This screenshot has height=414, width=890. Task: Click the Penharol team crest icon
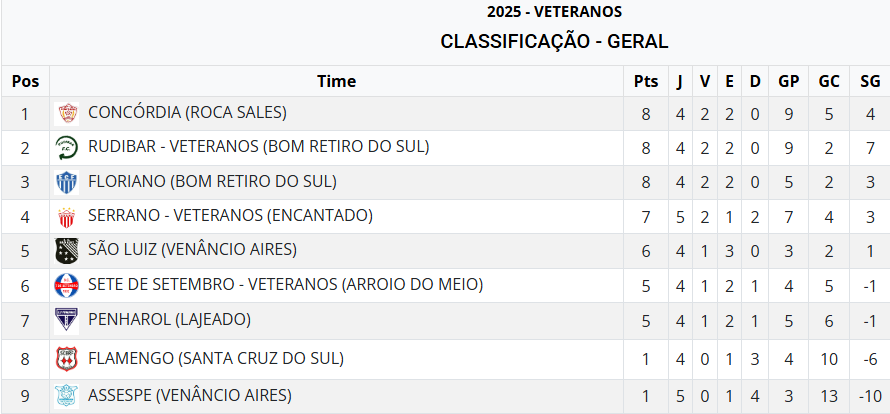coord(67,321)
